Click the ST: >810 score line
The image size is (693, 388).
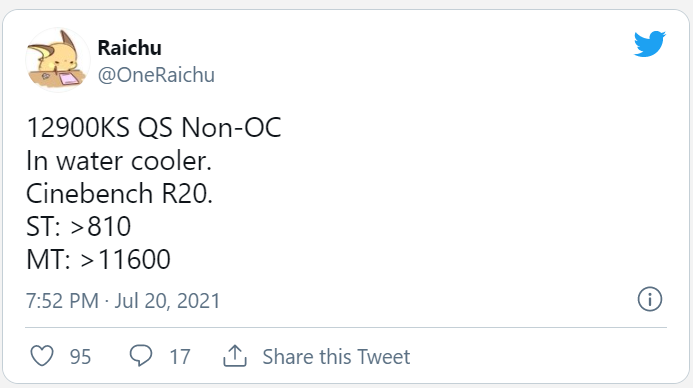click(79, 226)
